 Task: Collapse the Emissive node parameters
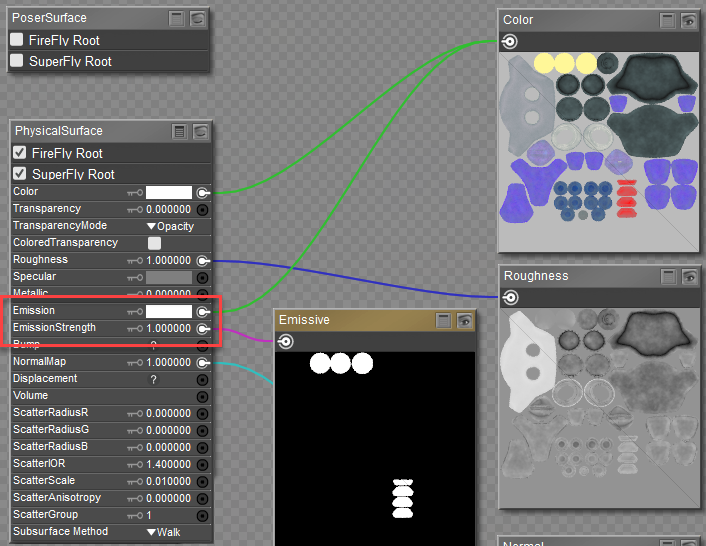[444, 320]
